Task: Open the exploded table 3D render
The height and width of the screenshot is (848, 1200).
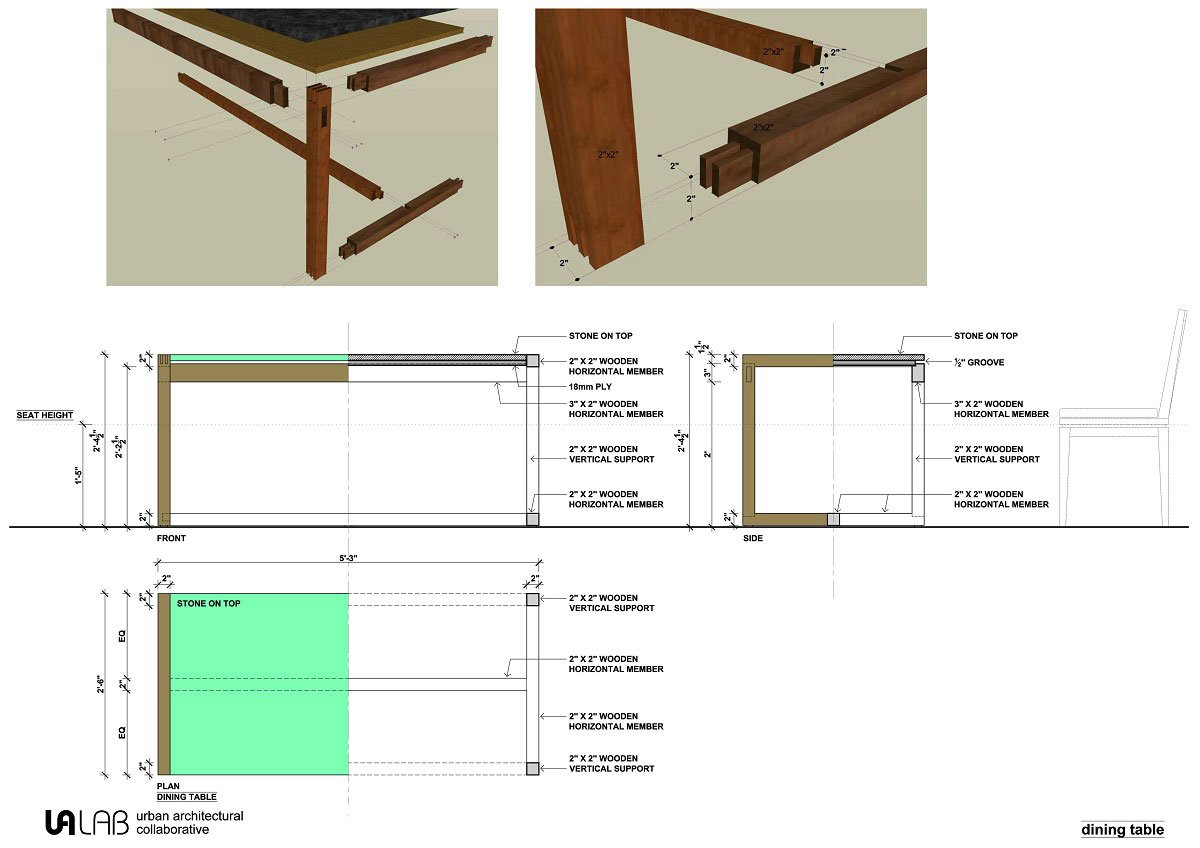Action: tap(302, 147)
